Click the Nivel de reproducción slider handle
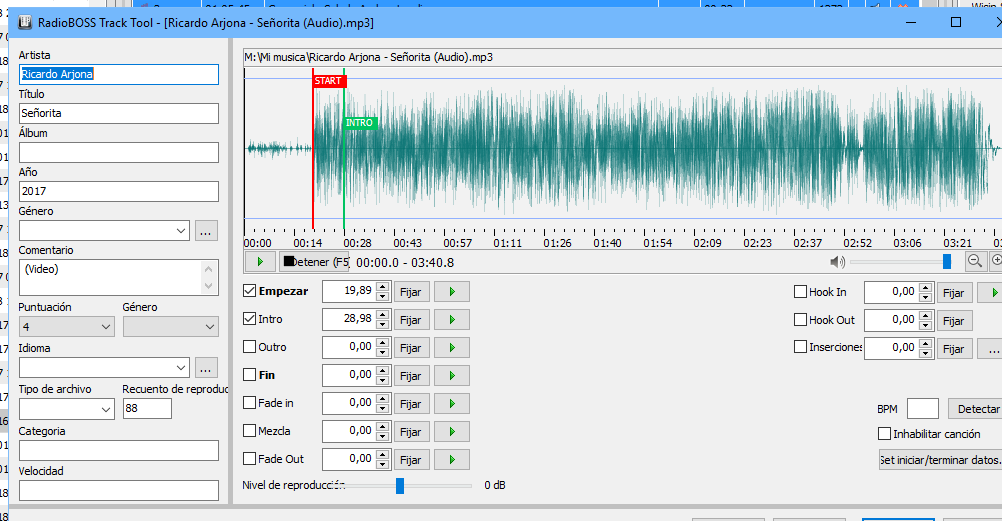The image size is (1002, 521). 400,486
